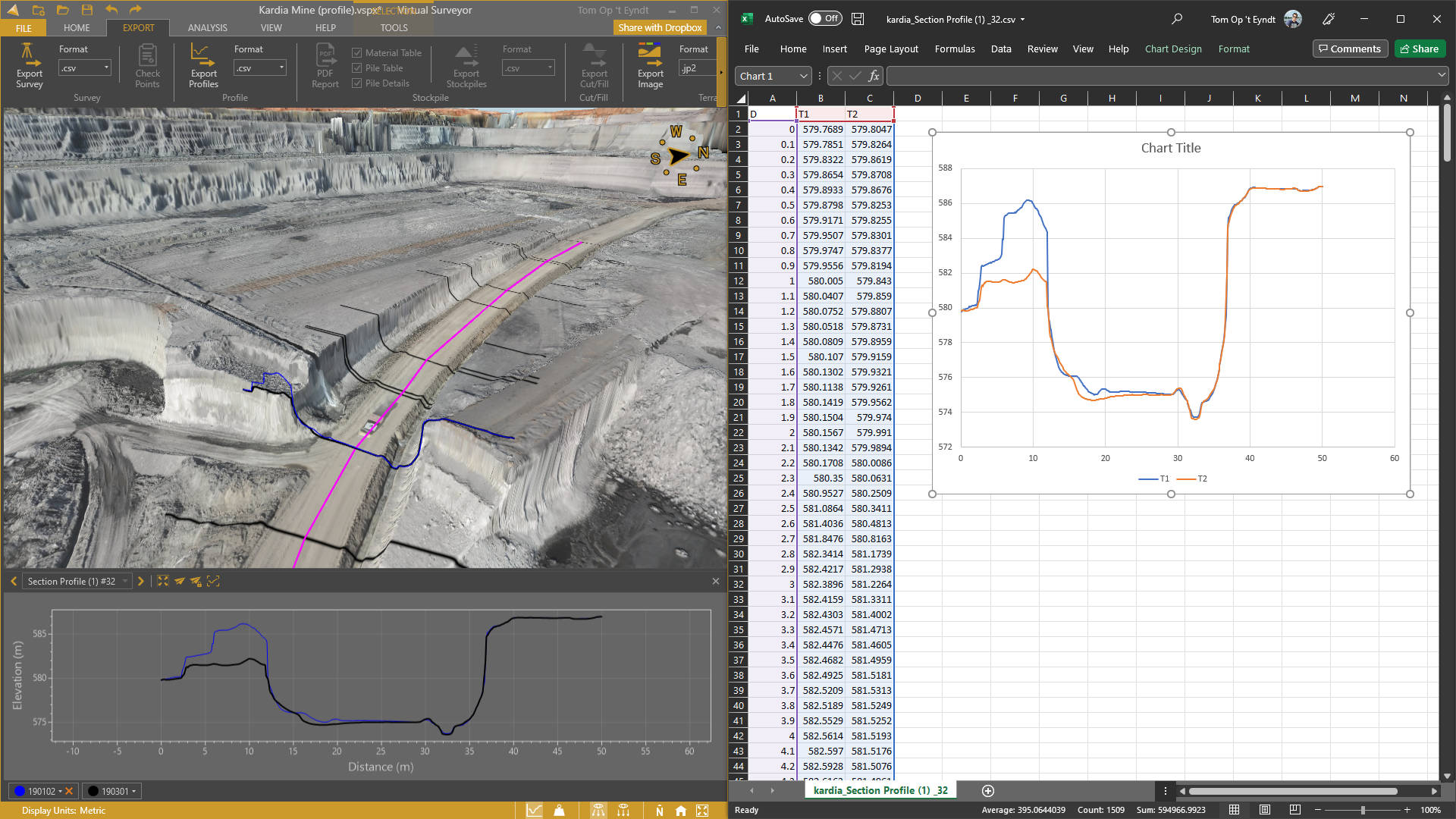Click the Comments button in Excel

[1350, 49]
